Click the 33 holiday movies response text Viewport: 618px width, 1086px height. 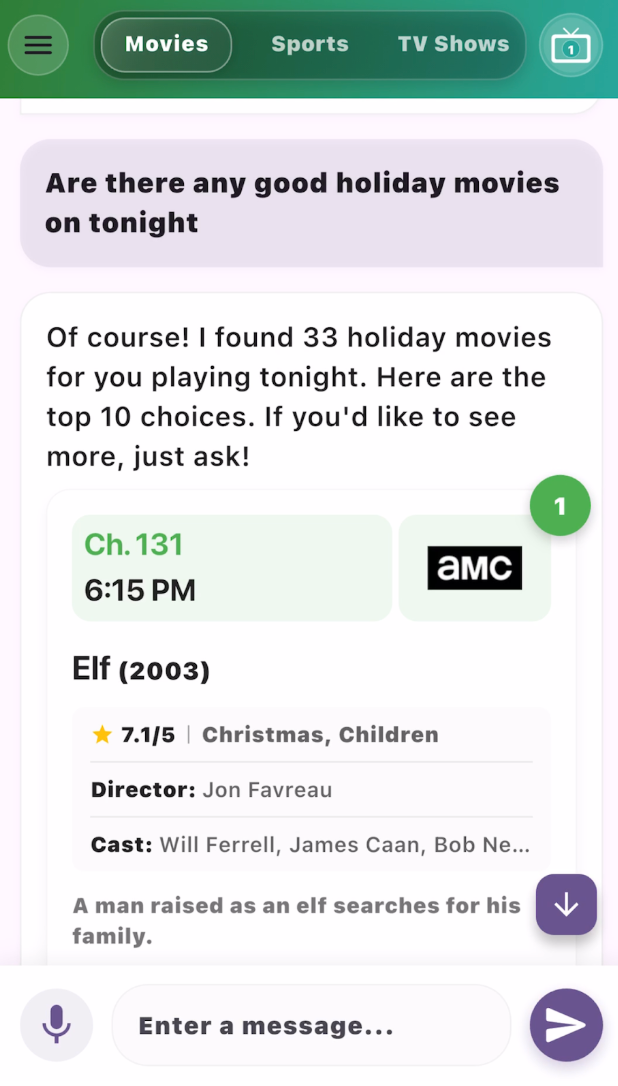pyautogui.click(x=299, y=397)
